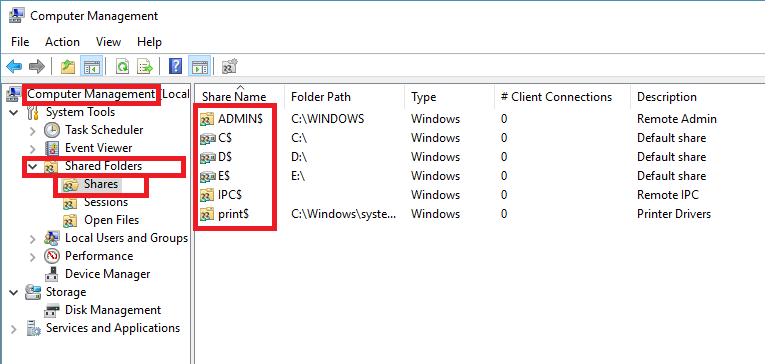765x364 pixels.
Task: Click the Device Manager icon
Action: (x=52, y=274)
